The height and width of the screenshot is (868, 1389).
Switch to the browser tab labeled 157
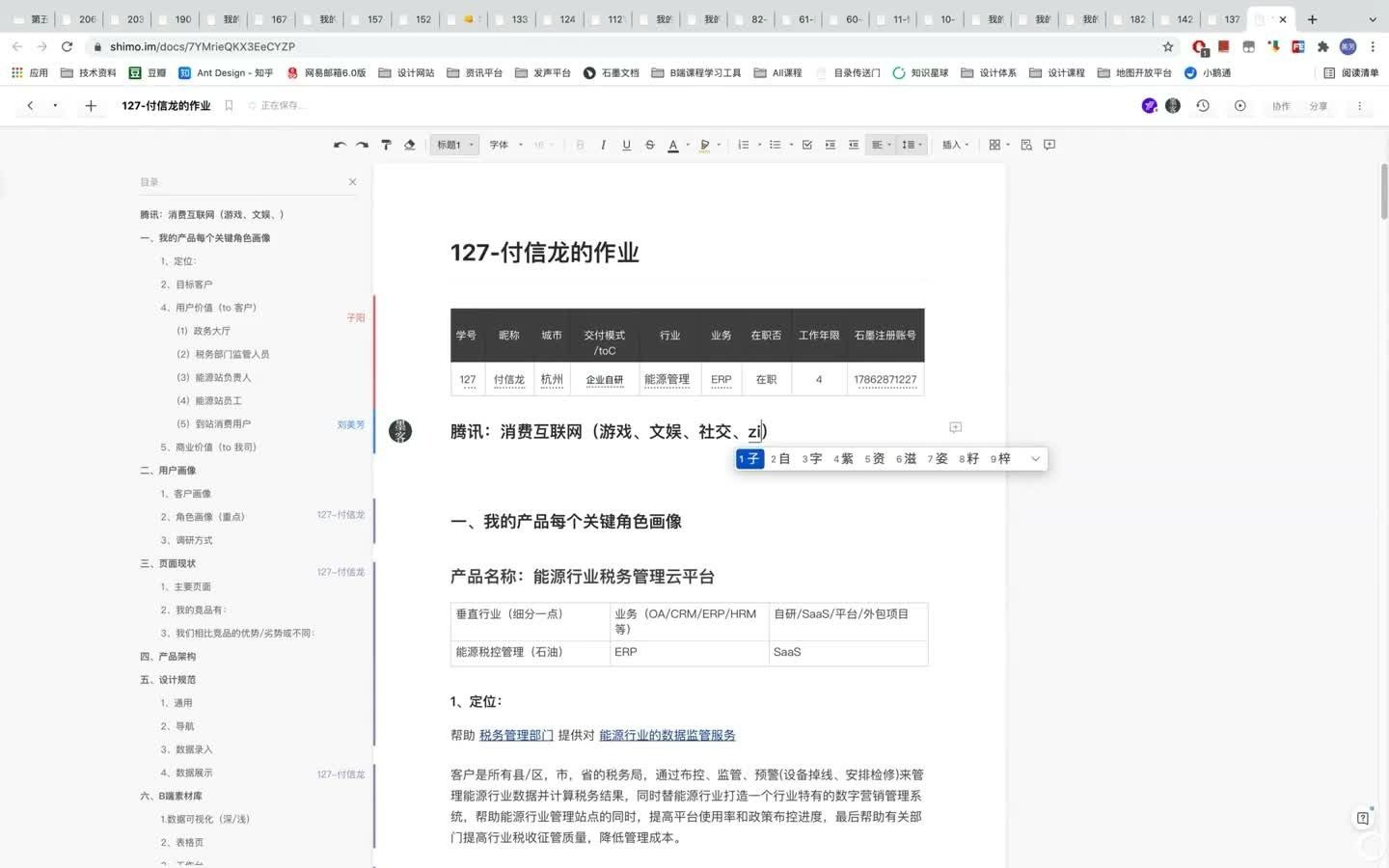point(367,19)
